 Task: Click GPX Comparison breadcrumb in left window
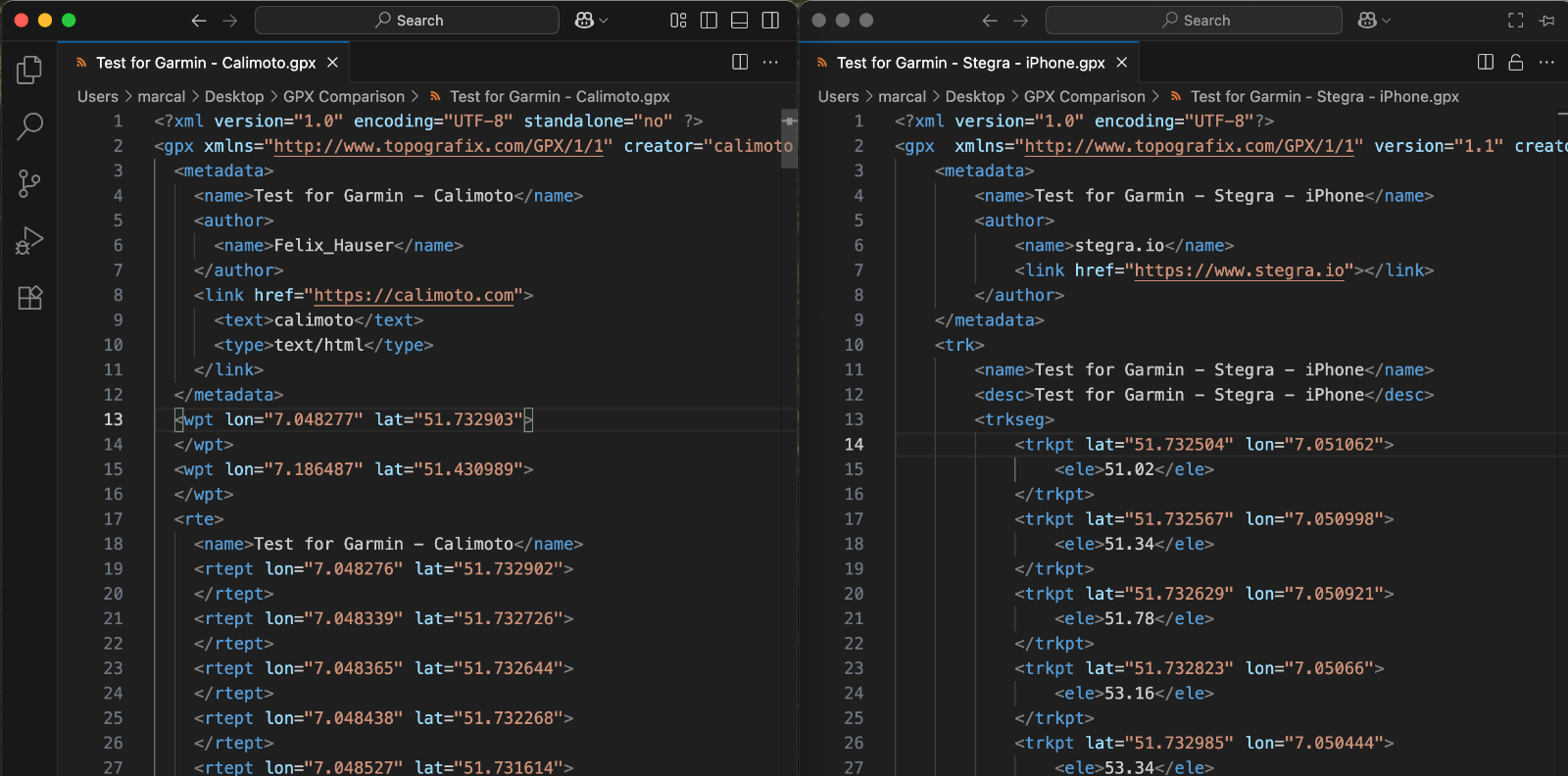tap(344, 97)
